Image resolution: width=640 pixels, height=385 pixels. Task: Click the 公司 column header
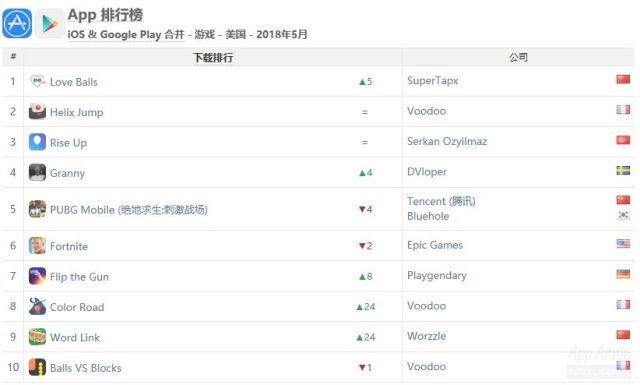click(x=518, y=57)
